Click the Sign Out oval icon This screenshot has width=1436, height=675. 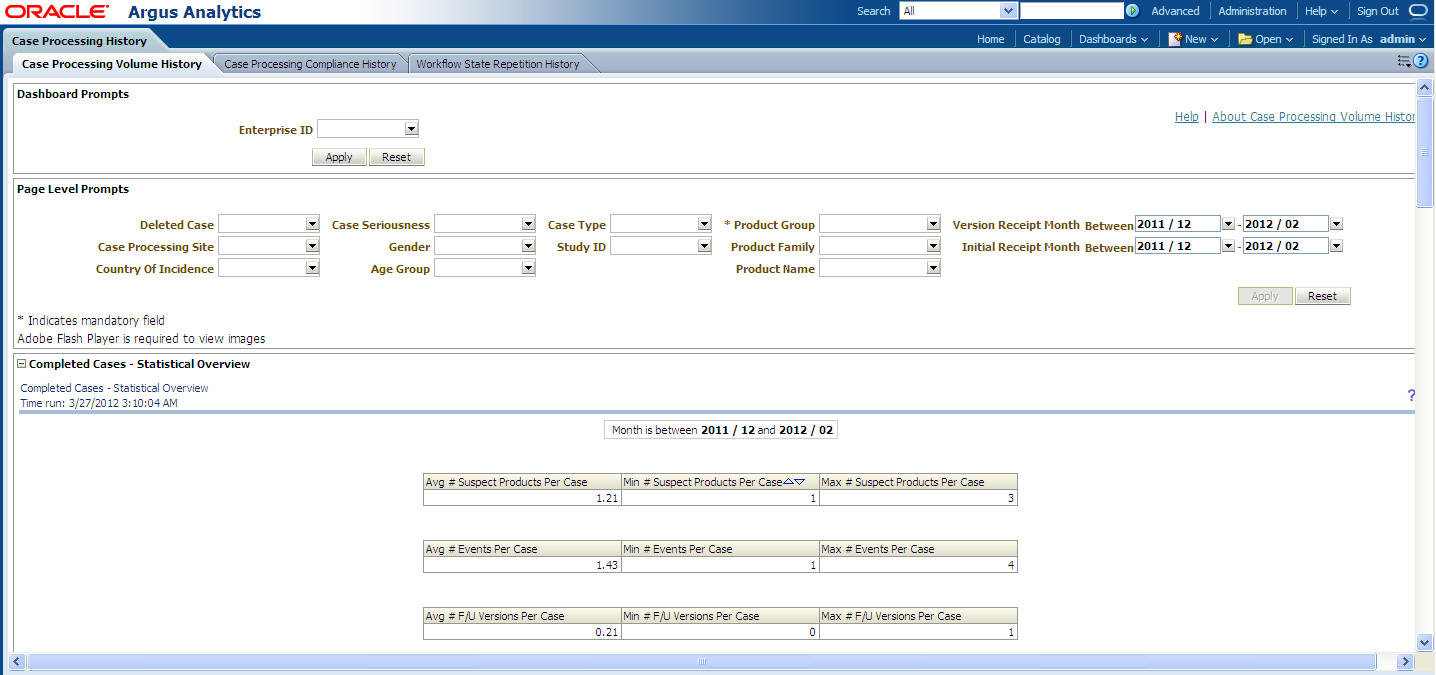pyautogui.click(x=1418, y=11)
